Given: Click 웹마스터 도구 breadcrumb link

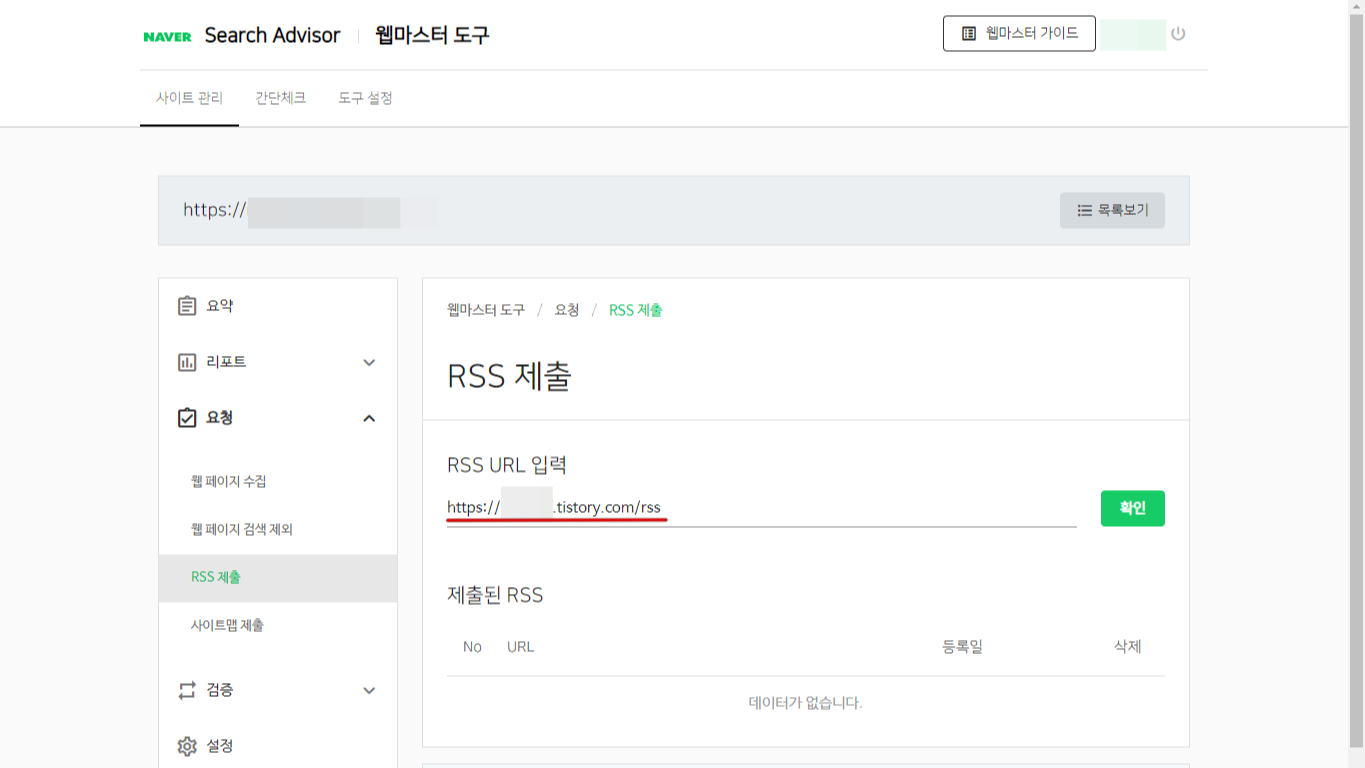Looking at the screenshot, I should coord(486,310).
